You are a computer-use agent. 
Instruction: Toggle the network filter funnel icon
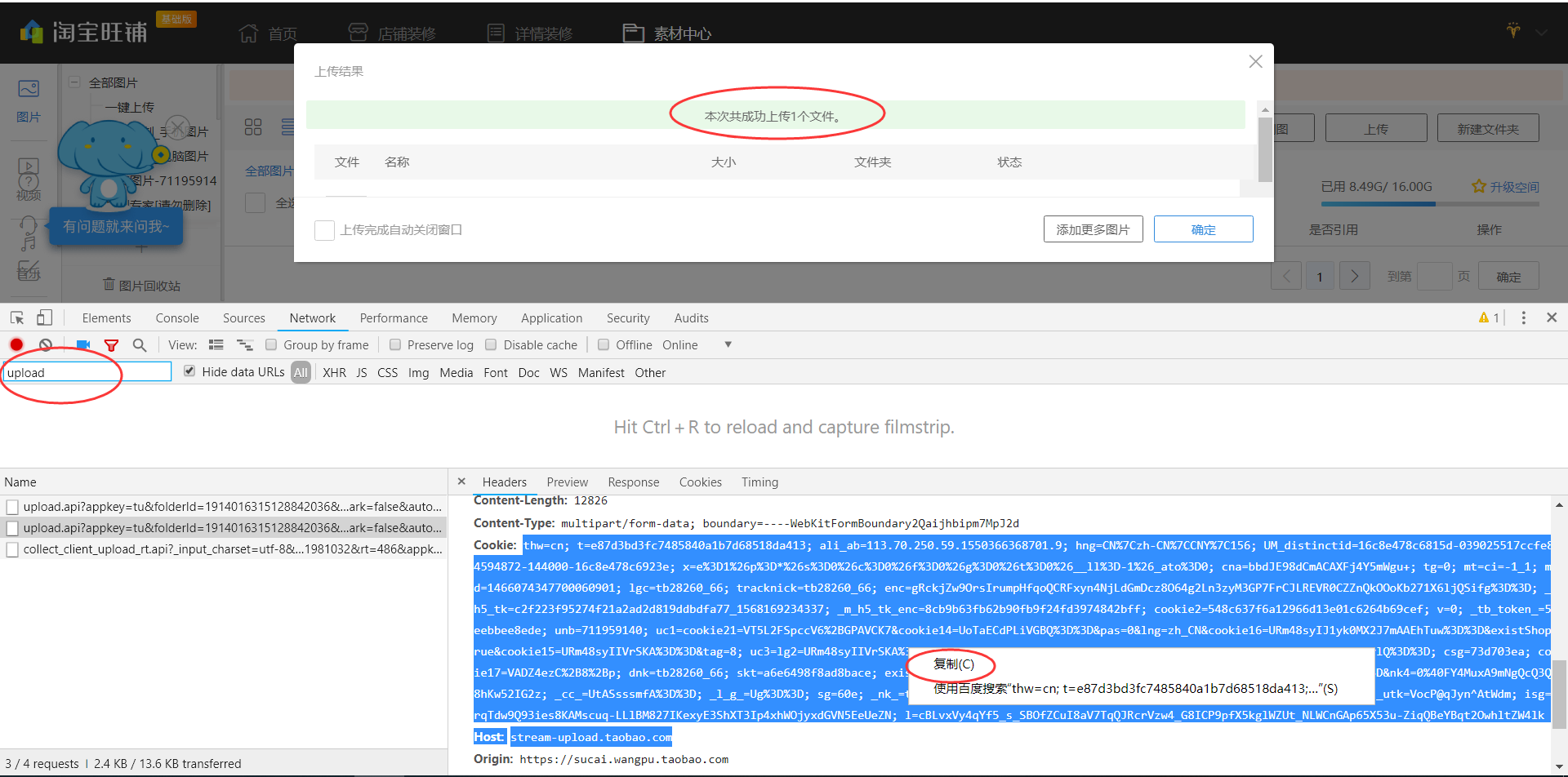[111, 345]
